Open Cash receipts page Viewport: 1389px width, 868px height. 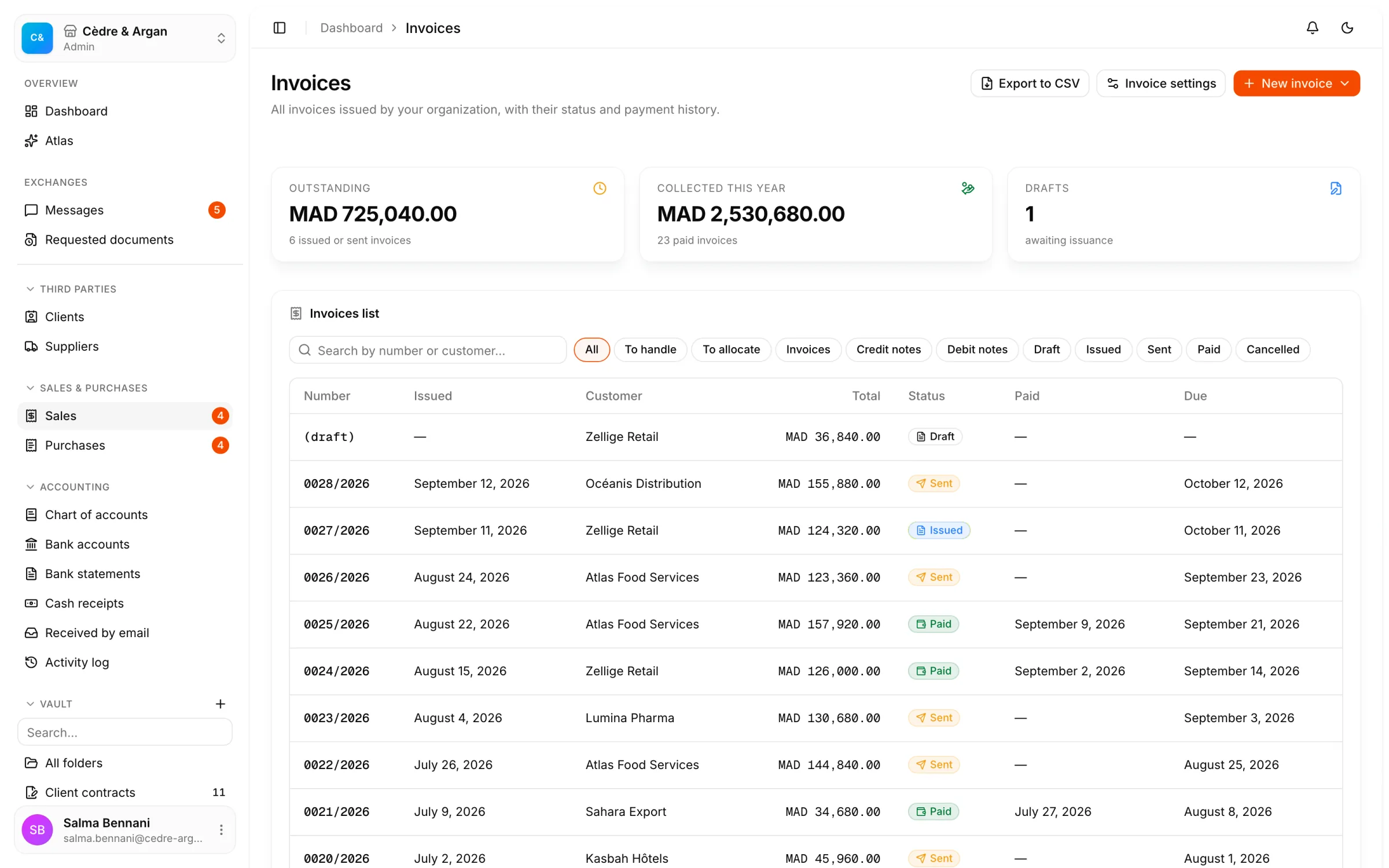click(125, 603)
